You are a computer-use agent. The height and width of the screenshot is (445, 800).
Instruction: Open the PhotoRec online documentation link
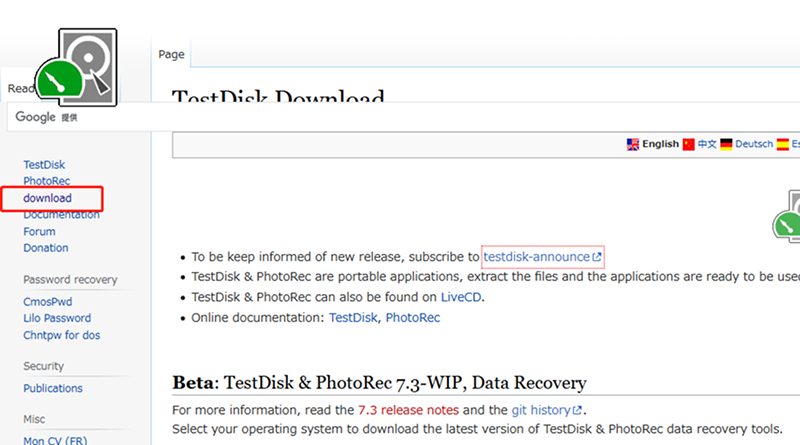[x=413, y=317]
